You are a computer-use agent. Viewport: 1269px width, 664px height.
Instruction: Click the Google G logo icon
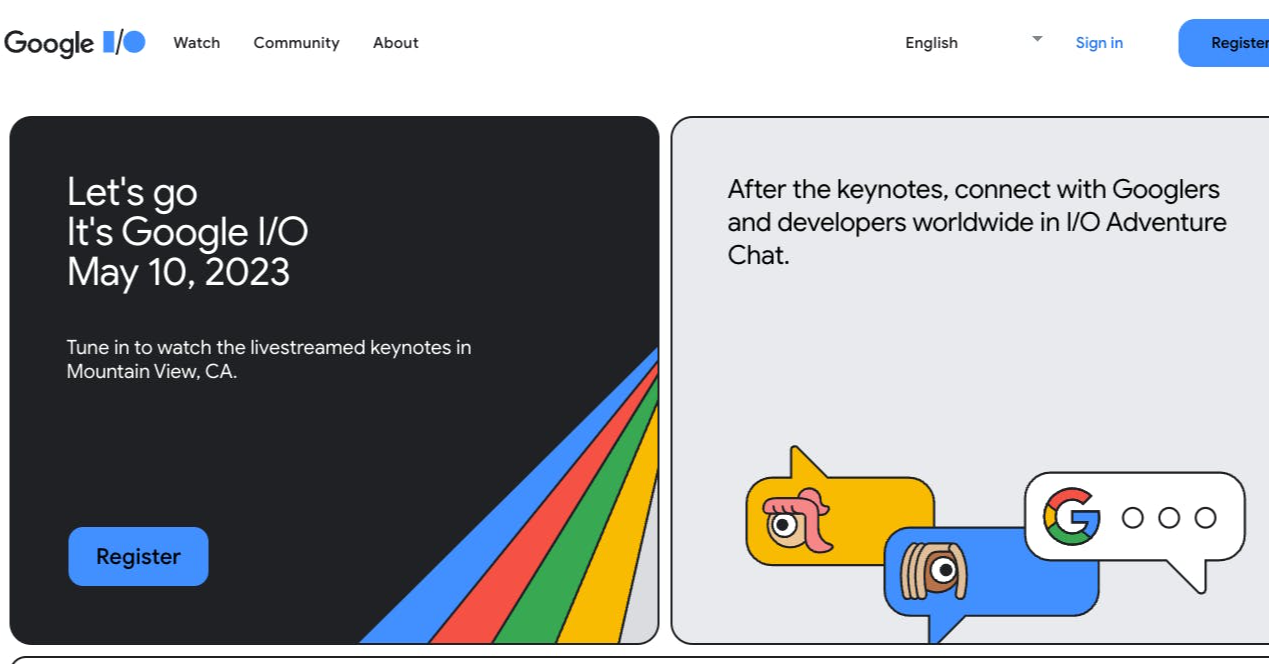(x=1072, y=516)
